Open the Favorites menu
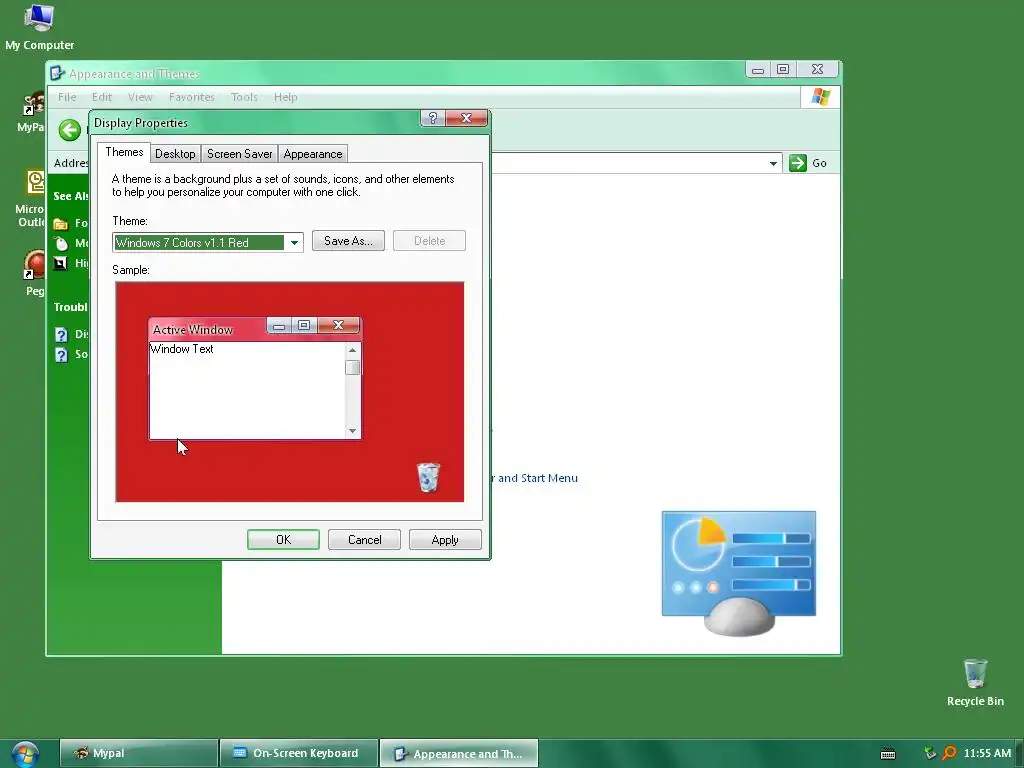The width and height of the screenshot is (1024, 768). 191,97
